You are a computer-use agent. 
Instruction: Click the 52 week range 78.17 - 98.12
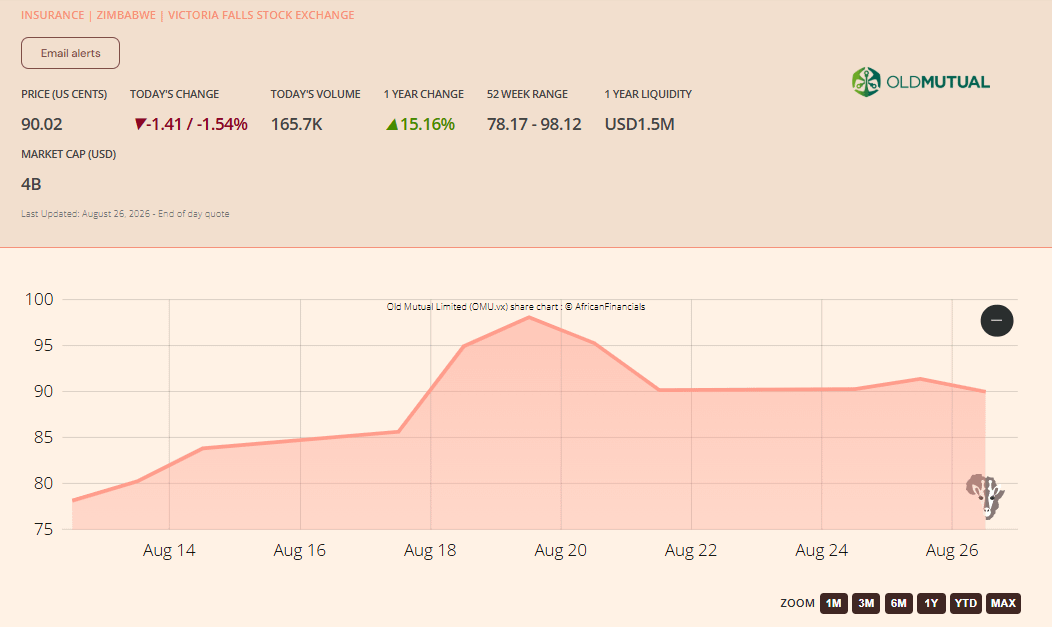(x=534, y=124)
